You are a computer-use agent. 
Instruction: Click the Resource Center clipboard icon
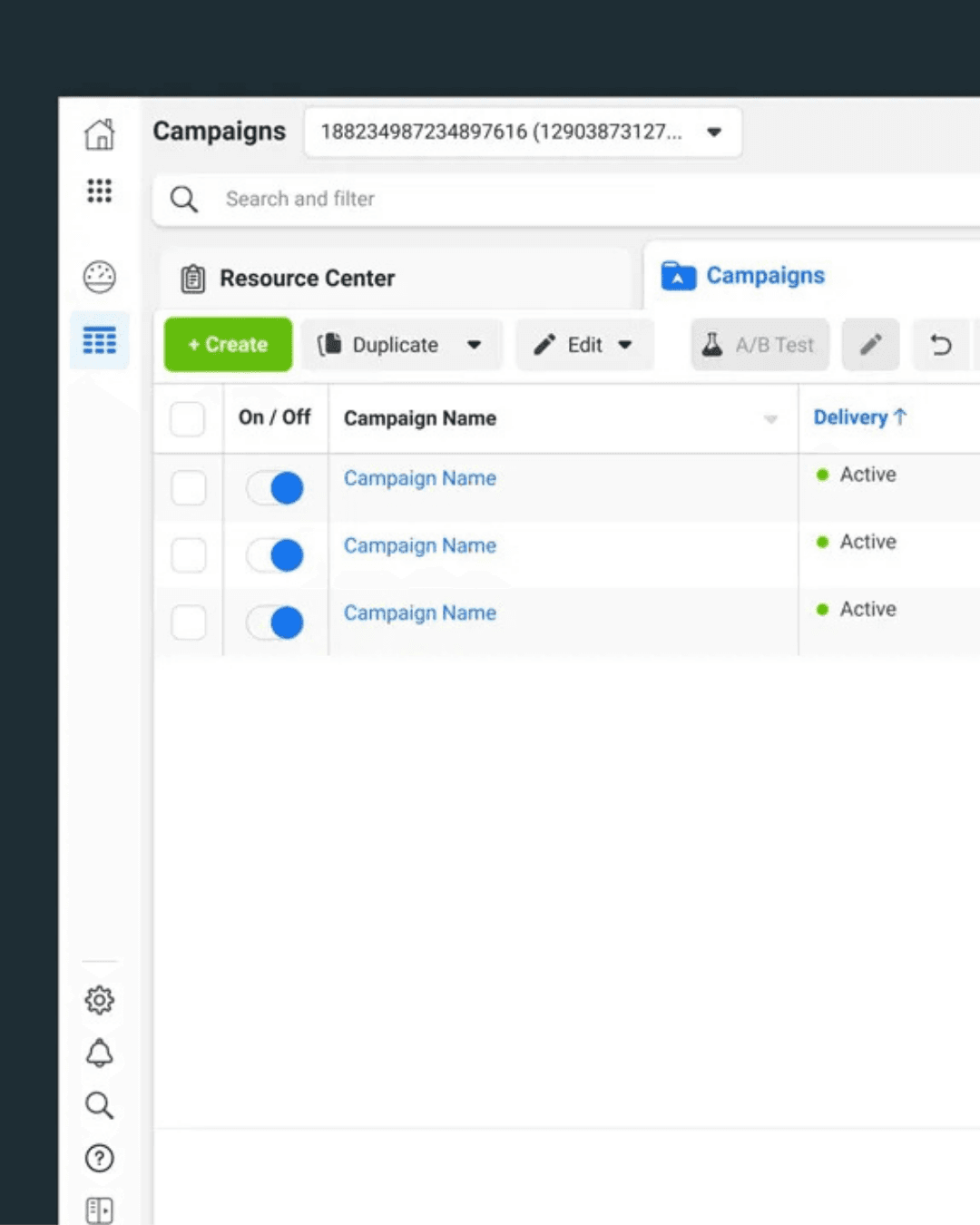[x=192, y=279]
